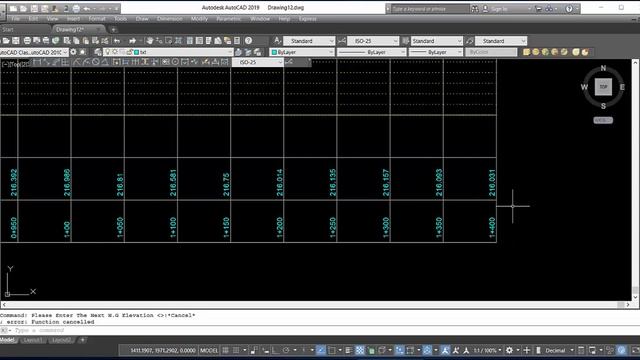Click the Save icon in Standard toolbar
640x360 pixels.
16,41
